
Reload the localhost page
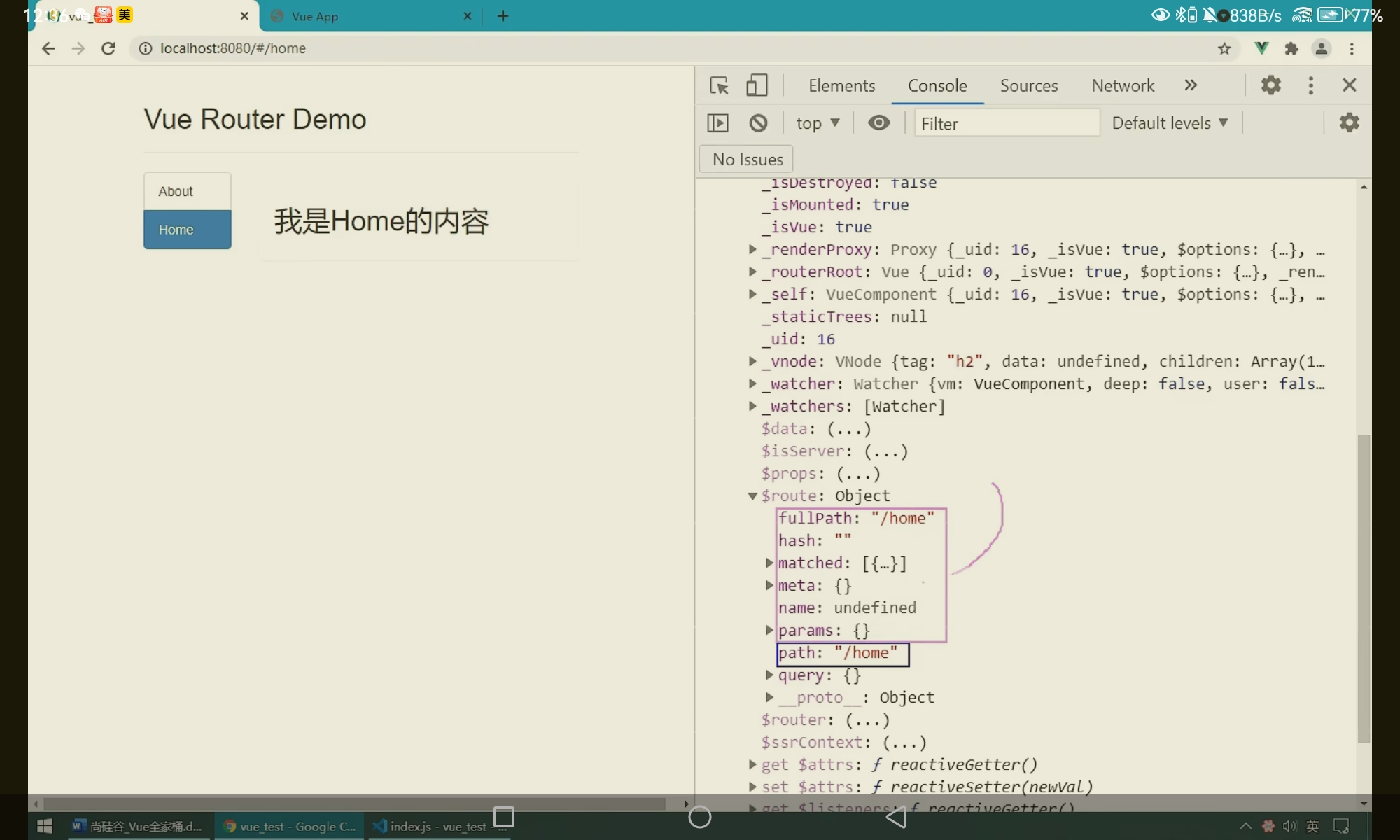click(x=108, y=48)
